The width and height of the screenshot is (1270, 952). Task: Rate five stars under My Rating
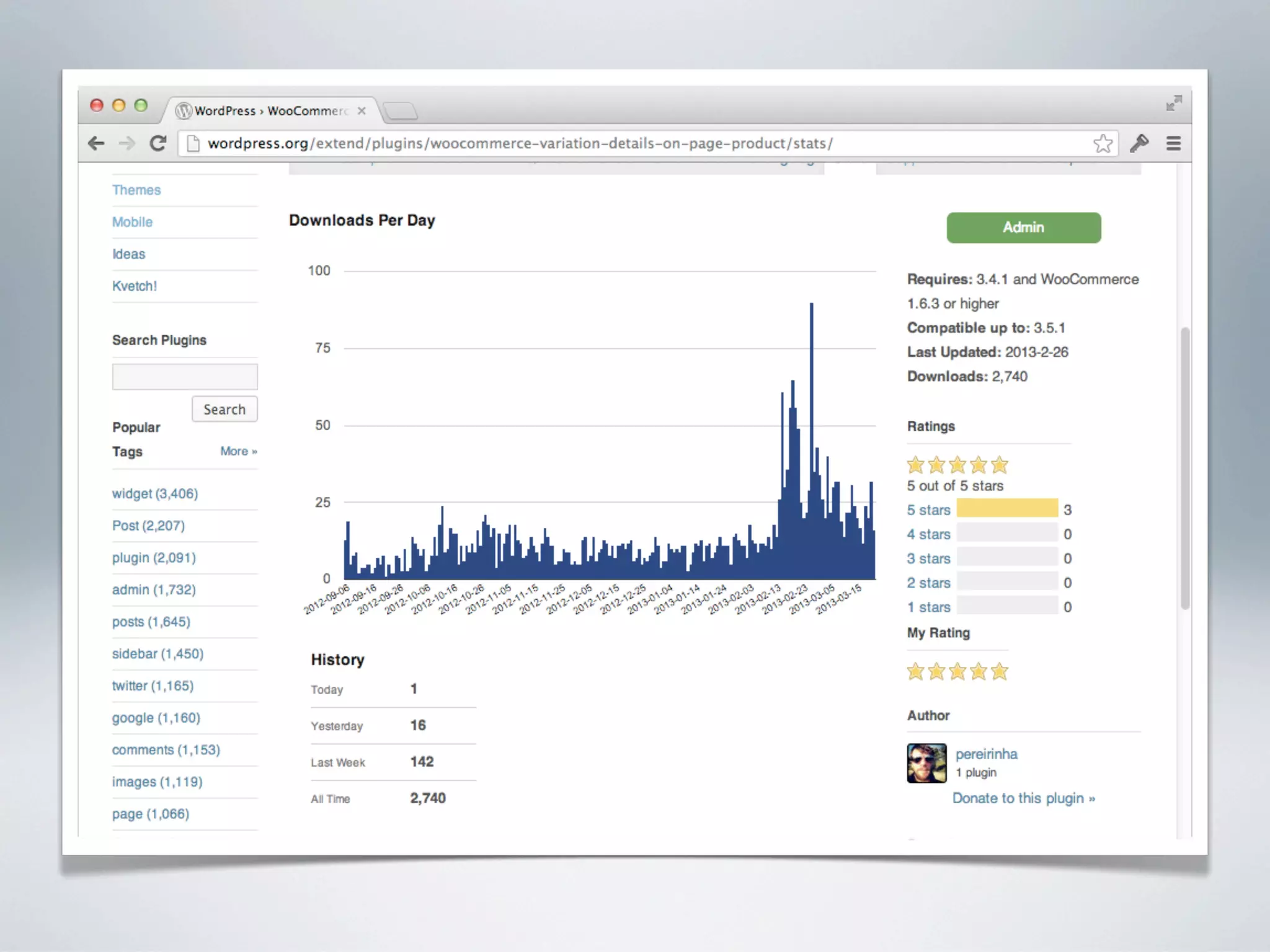coord(999,672)
